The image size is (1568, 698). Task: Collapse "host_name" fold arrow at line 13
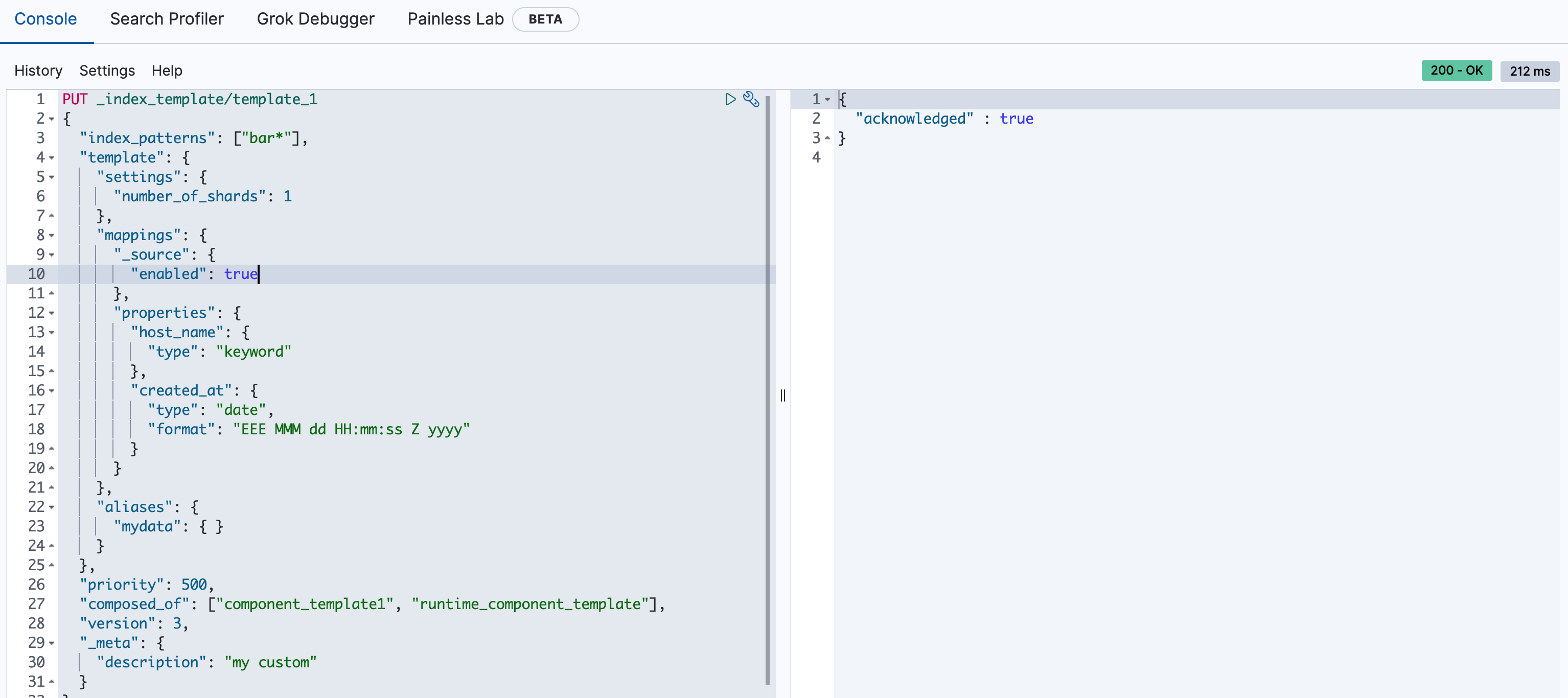pyautogui.click(x=52, y=333)
